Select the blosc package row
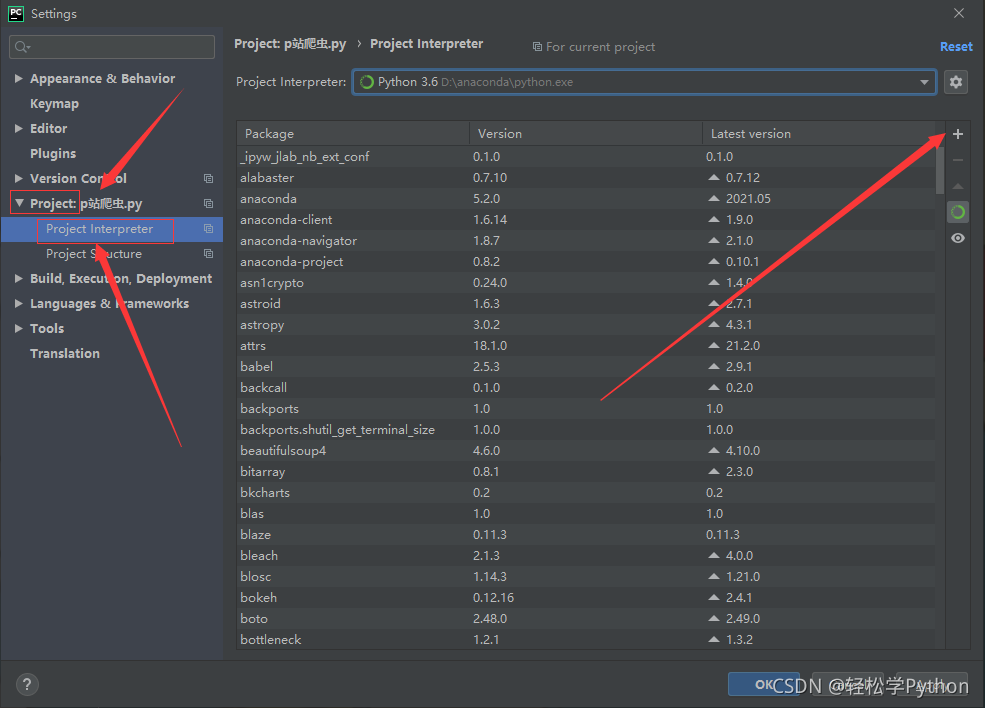The height and width of the screenshot is (708, 985). [585, 577]
